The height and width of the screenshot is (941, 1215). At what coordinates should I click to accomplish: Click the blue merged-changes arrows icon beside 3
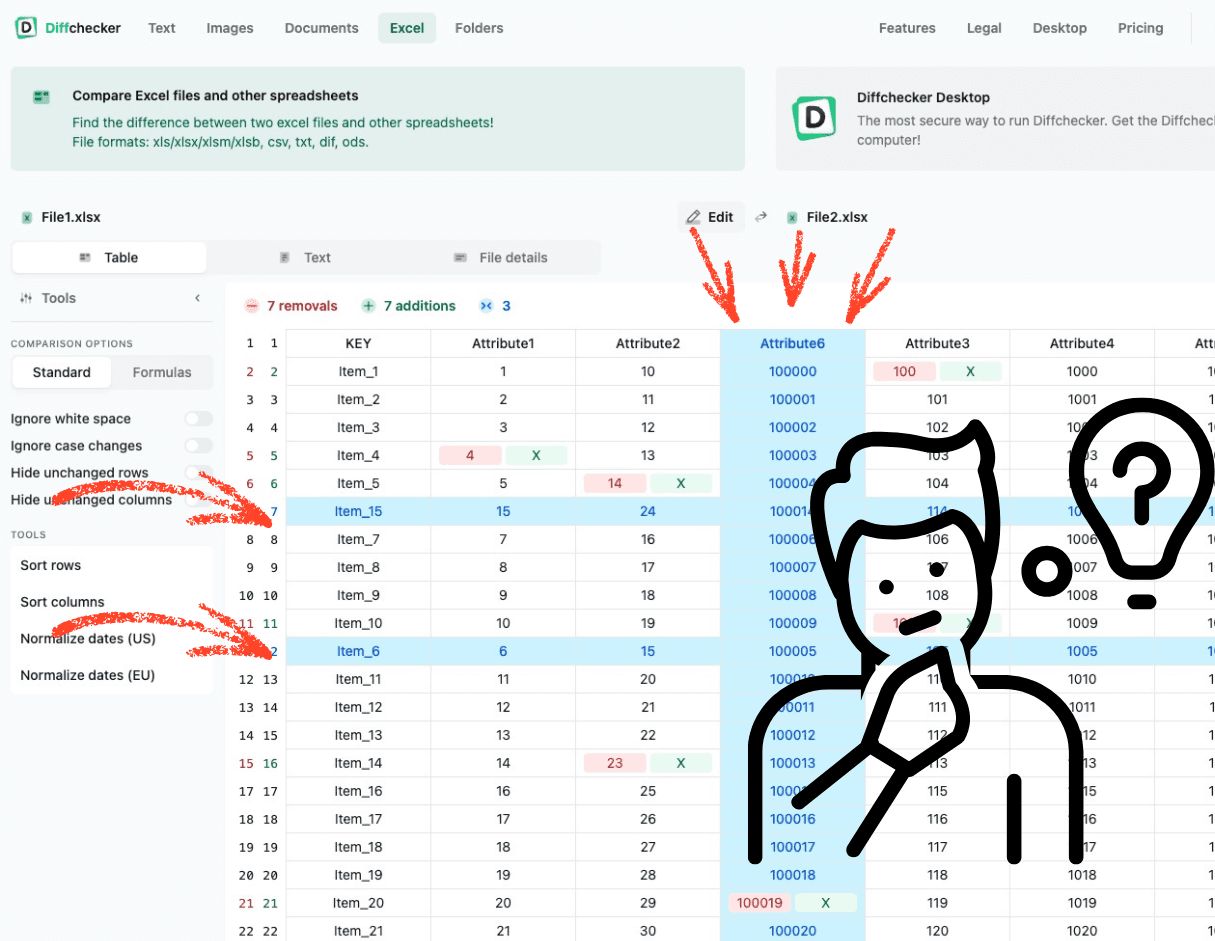coord(487,306)
